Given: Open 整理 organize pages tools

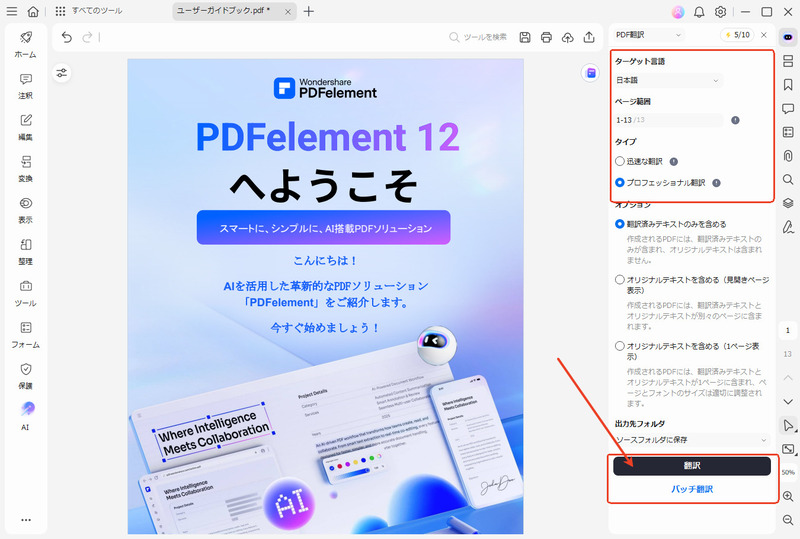Looking at the screenshot, I should point(26,252).
